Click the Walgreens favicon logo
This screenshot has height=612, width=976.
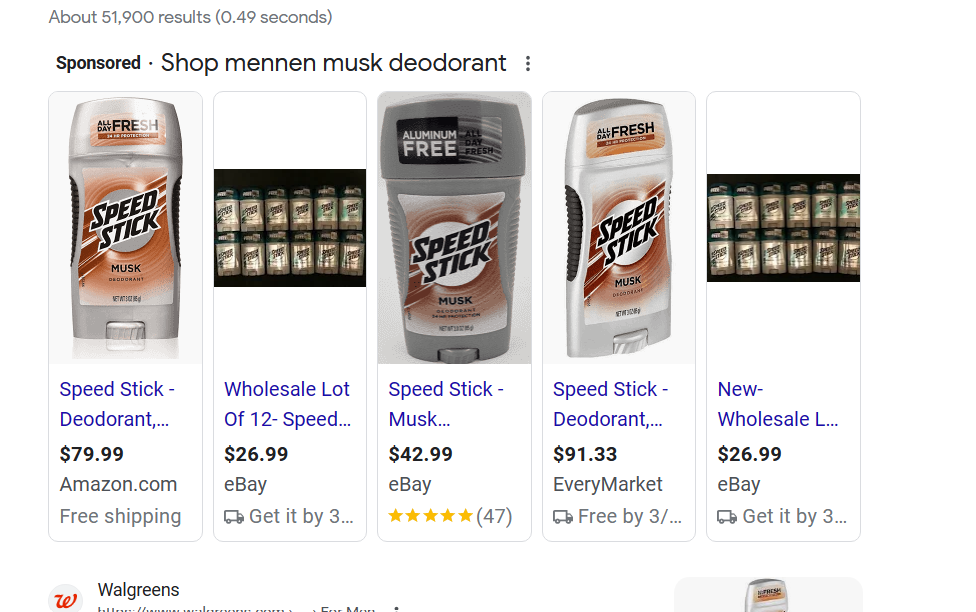(66, 599)
